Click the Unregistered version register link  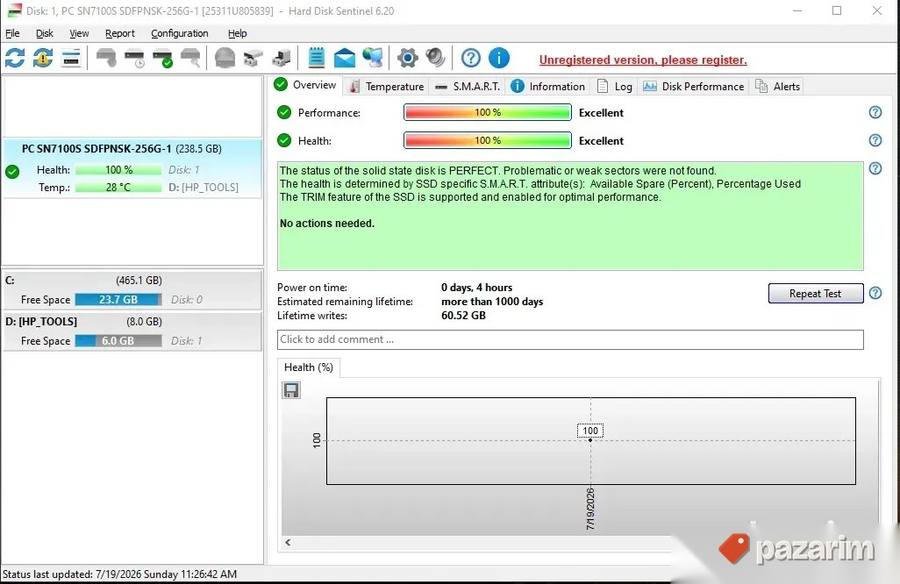643,60
